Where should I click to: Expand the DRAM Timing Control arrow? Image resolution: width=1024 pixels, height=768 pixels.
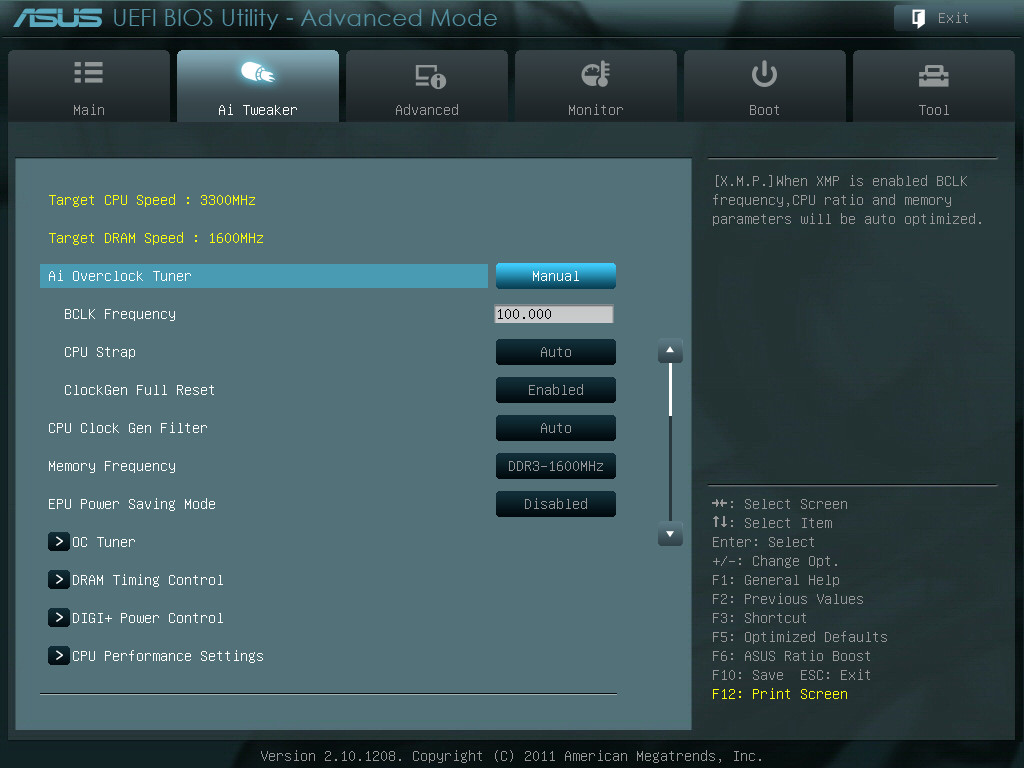59,579
